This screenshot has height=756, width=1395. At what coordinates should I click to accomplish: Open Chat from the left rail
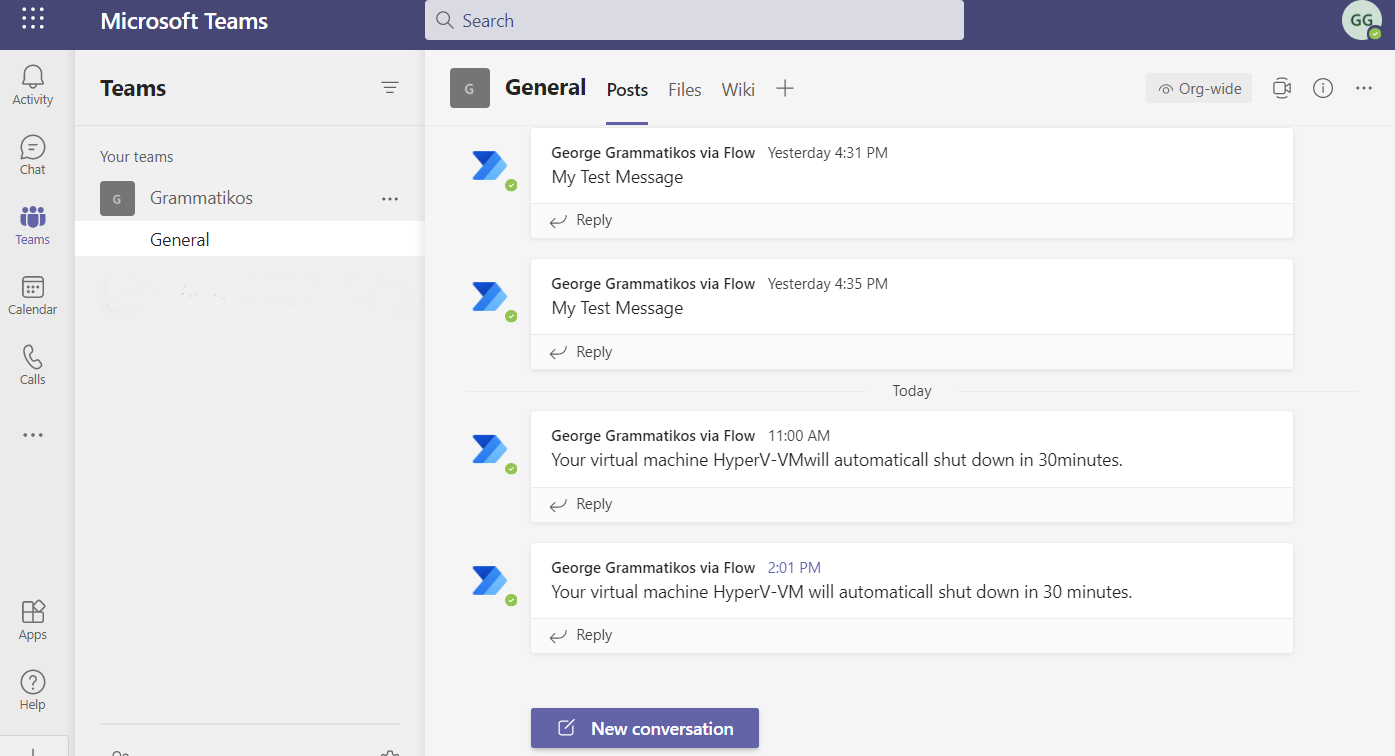click(33, 155)
